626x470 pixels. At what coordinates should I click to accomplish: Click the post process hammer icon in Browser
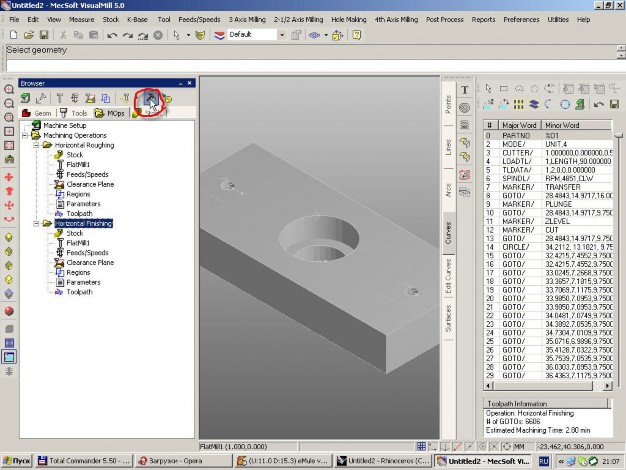151,98
